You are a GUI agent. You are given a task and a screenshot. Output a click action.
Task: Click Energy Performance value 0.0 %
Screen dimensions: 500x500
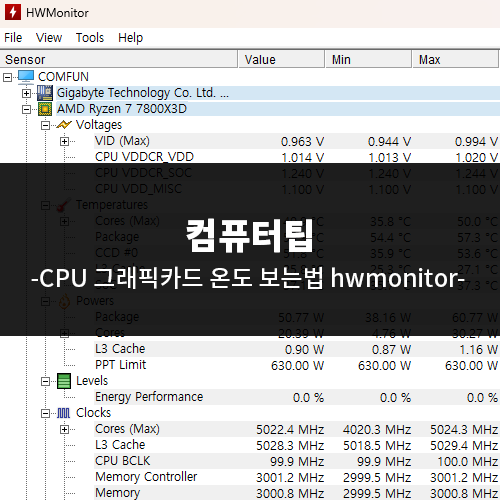(x=308, y=398)
